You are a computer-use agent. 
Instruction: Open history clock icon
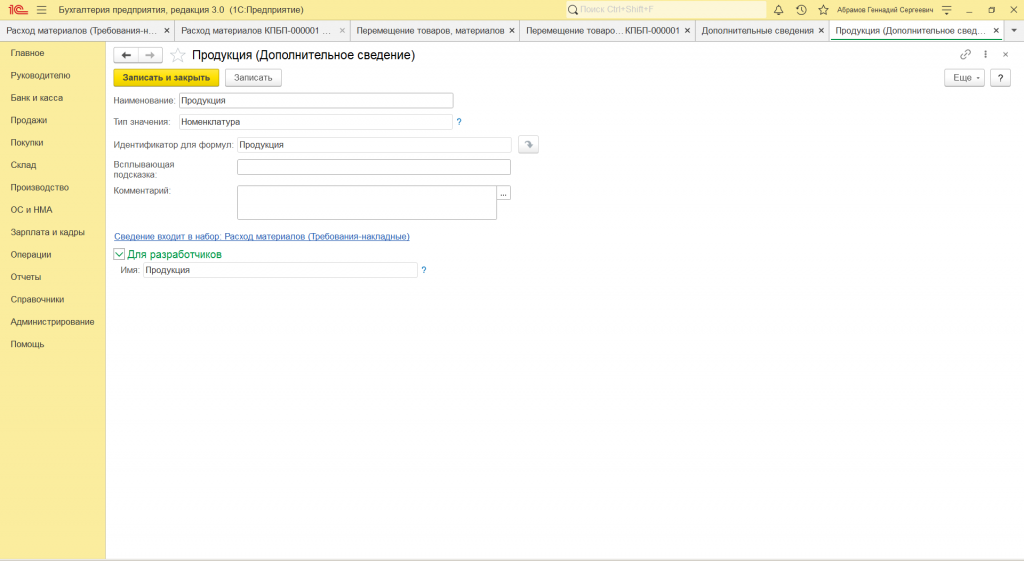(801, 10)
